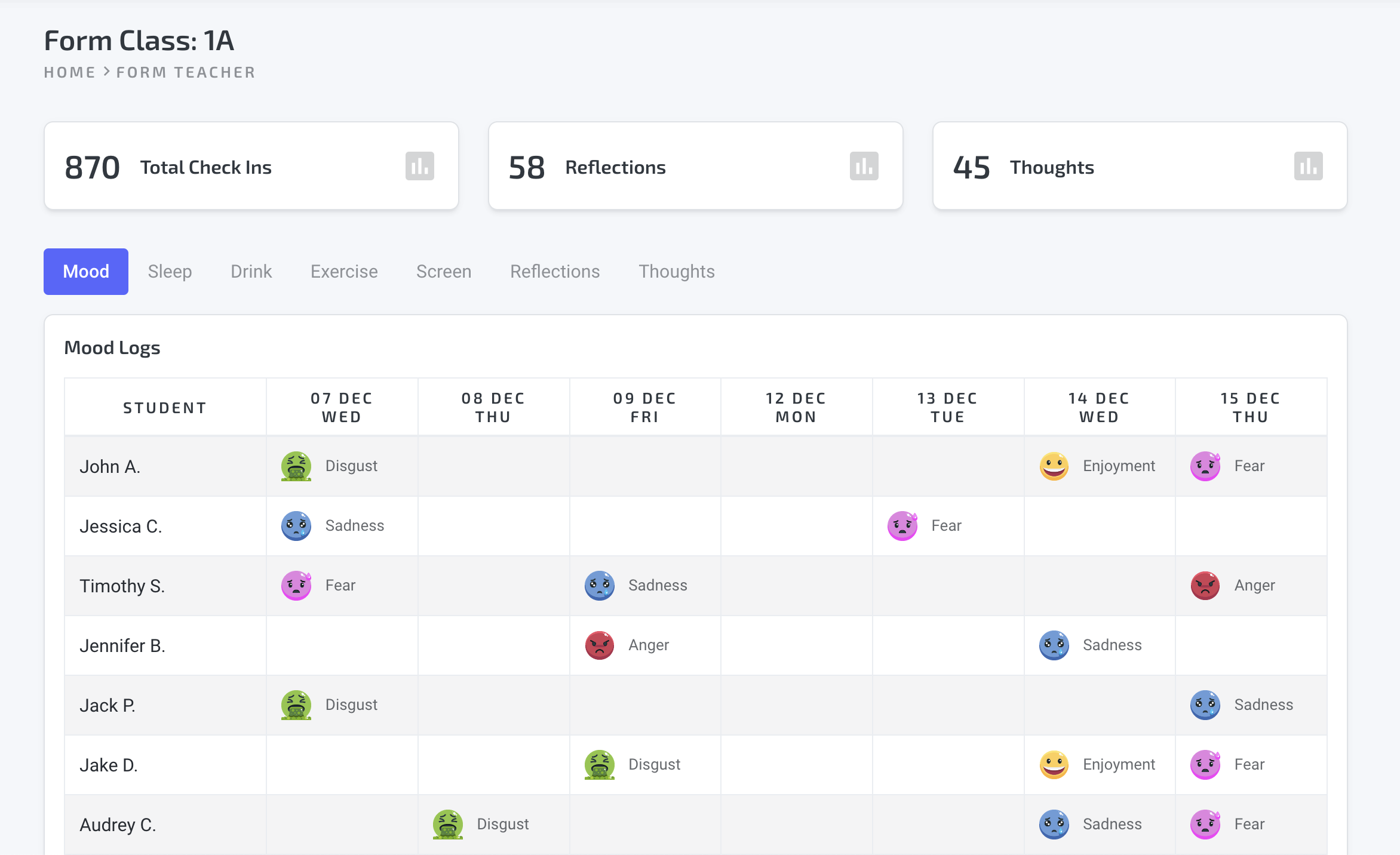Click the 07 DEC WED column header
The image size is (1400, 855).
tap(342, 407)
